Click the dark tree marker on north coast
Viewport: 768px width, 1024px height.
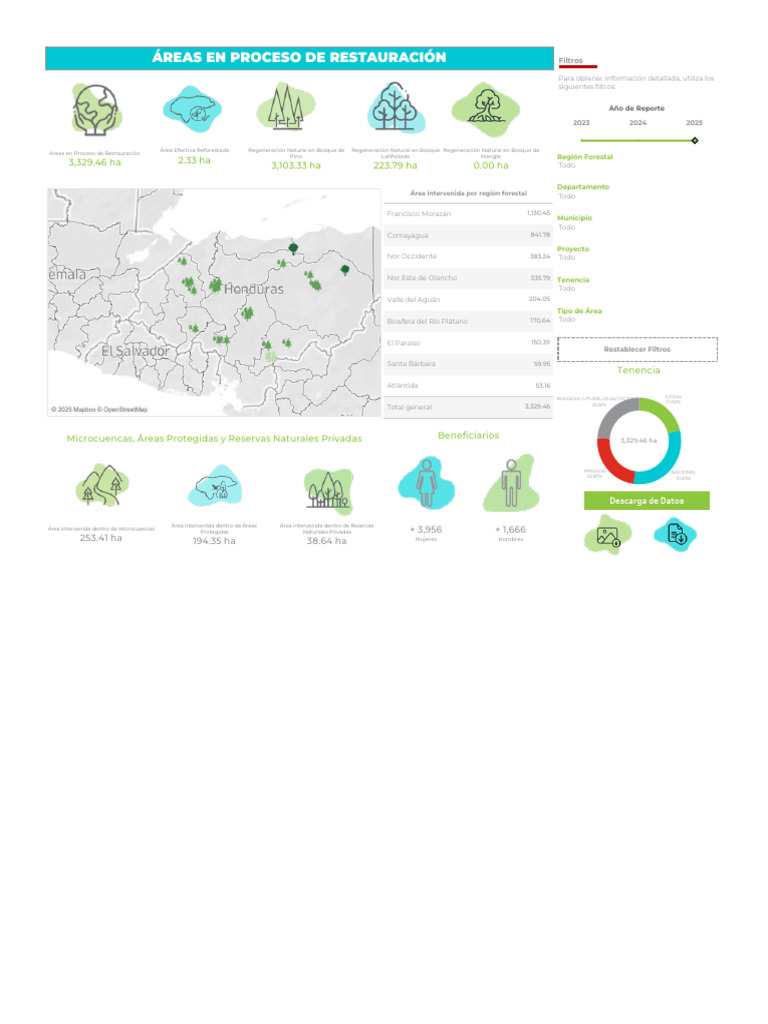[293, 248]
